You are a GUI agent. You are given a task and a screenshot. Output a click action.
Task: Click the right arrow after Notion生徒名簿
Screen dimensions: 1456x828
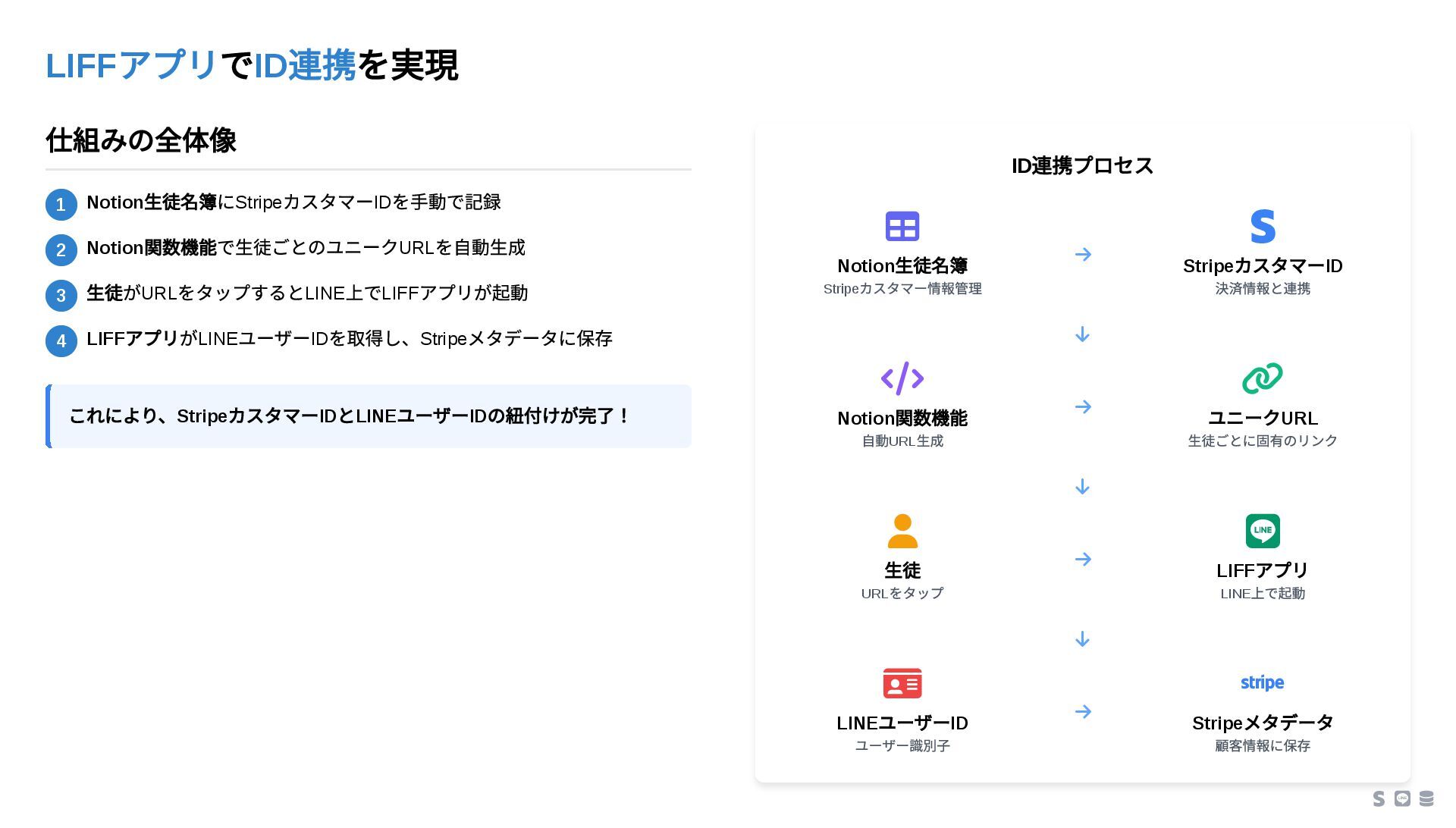(1083, 254)
